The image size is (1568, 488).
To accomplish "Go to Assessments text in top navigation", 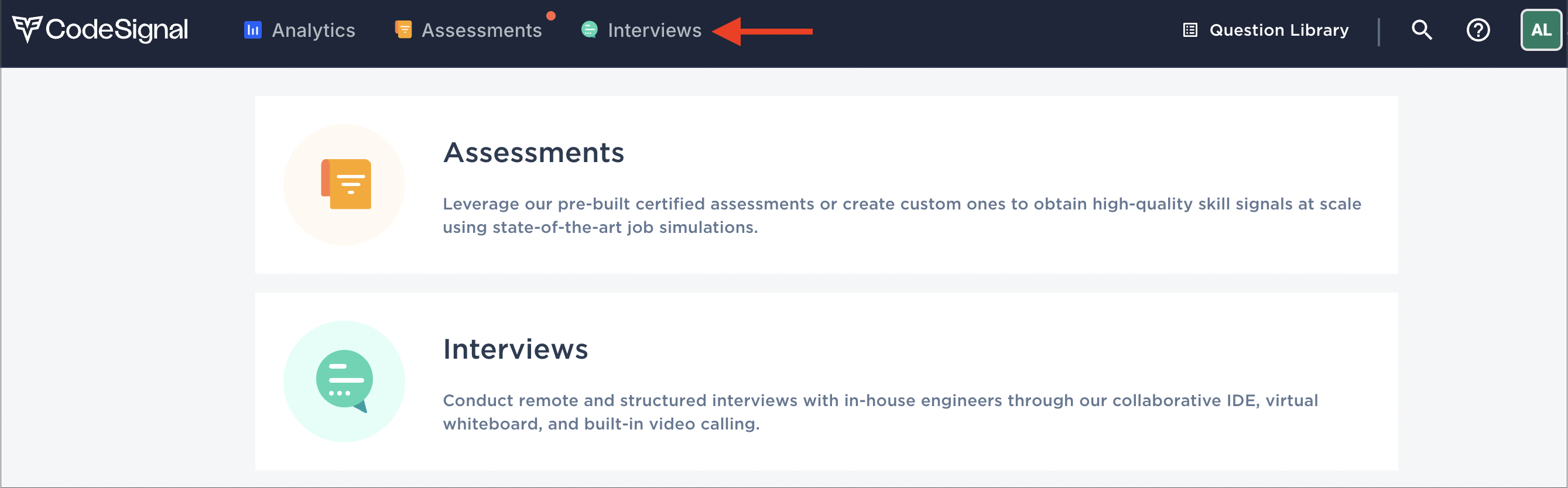I will [x=481, y=30].
